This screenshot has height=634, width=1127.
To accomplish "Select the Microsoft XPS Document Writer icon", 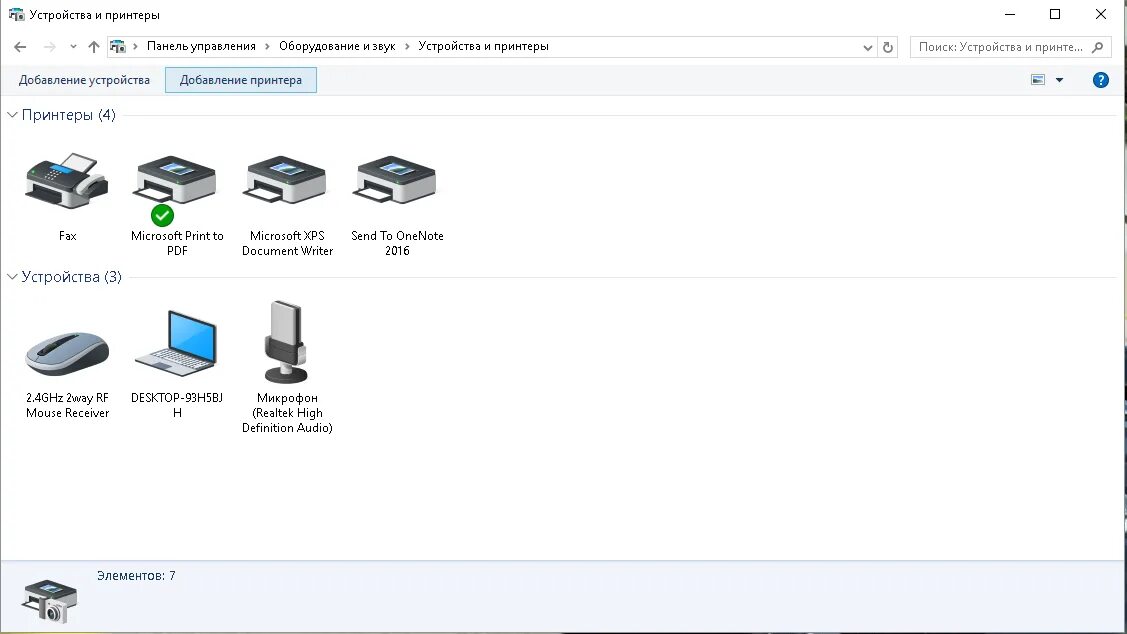I will (287, 180).
